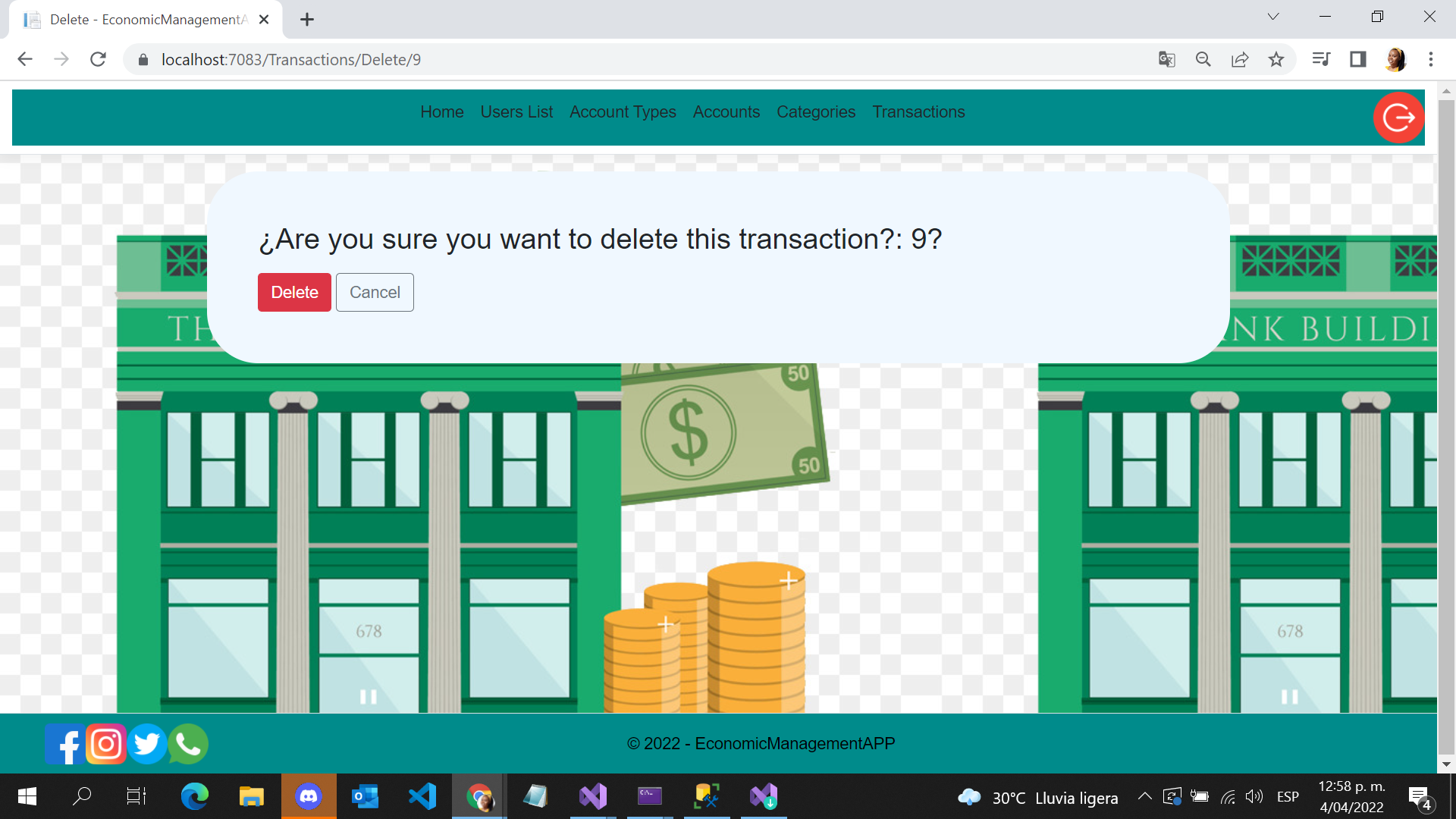Confirm with the red Delete button

(294, 292)
